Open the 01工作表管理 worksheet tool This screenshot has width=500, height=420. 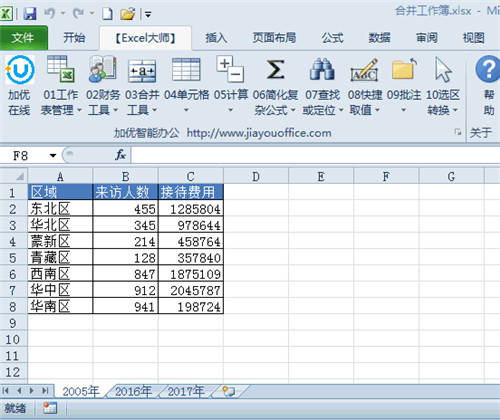(x=61, y=86)
